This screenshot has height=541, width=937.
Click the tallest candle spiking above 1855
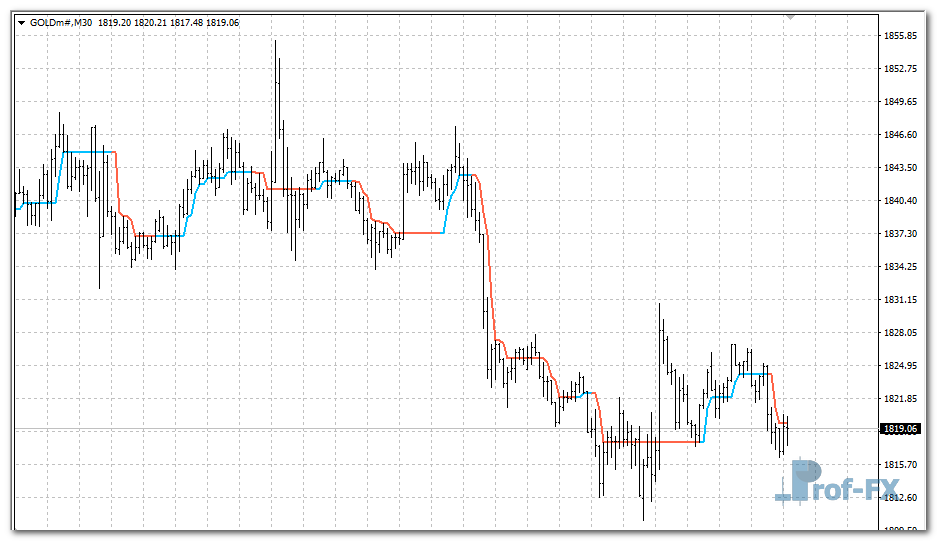coord(276,60)
